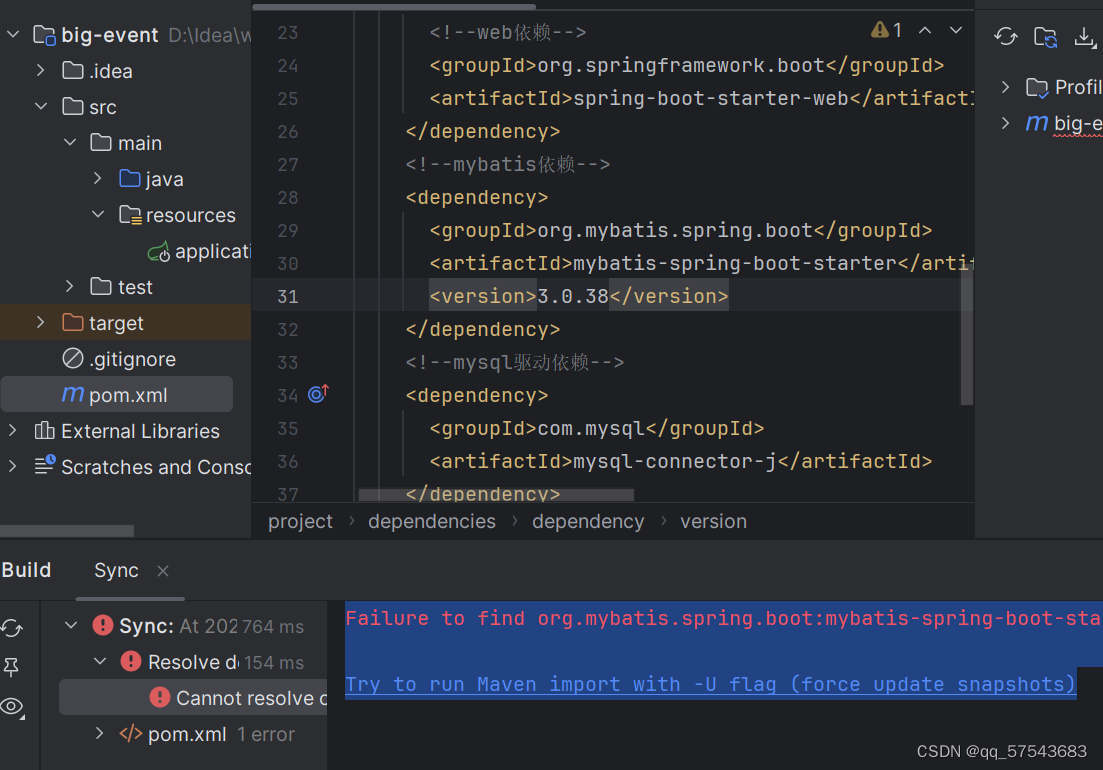Click the resources folder icon
The image size is (1103, 770).
[x=130, y=214]
